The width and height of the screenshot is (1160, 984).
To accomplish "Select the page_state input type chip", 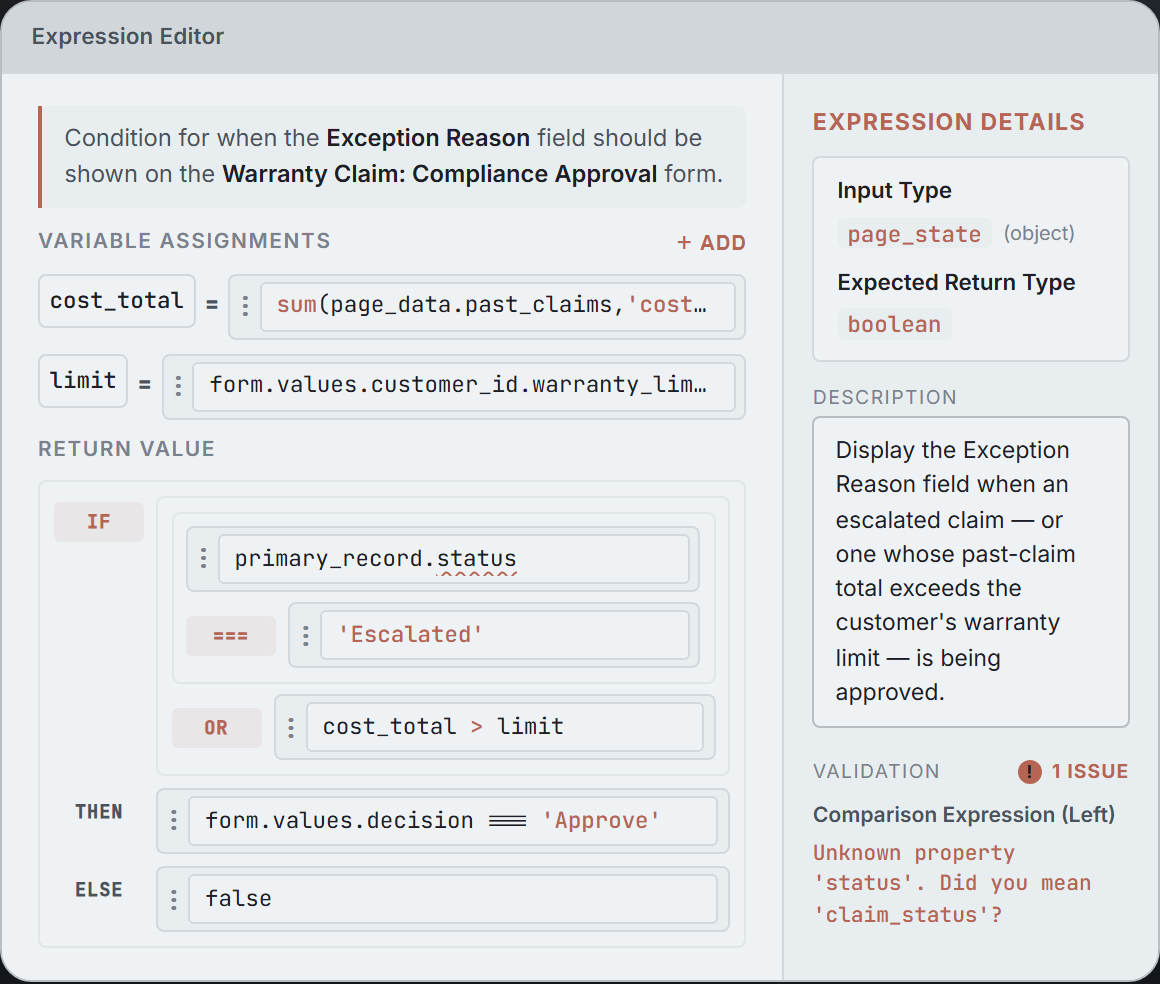I will (x=914, y=235).
